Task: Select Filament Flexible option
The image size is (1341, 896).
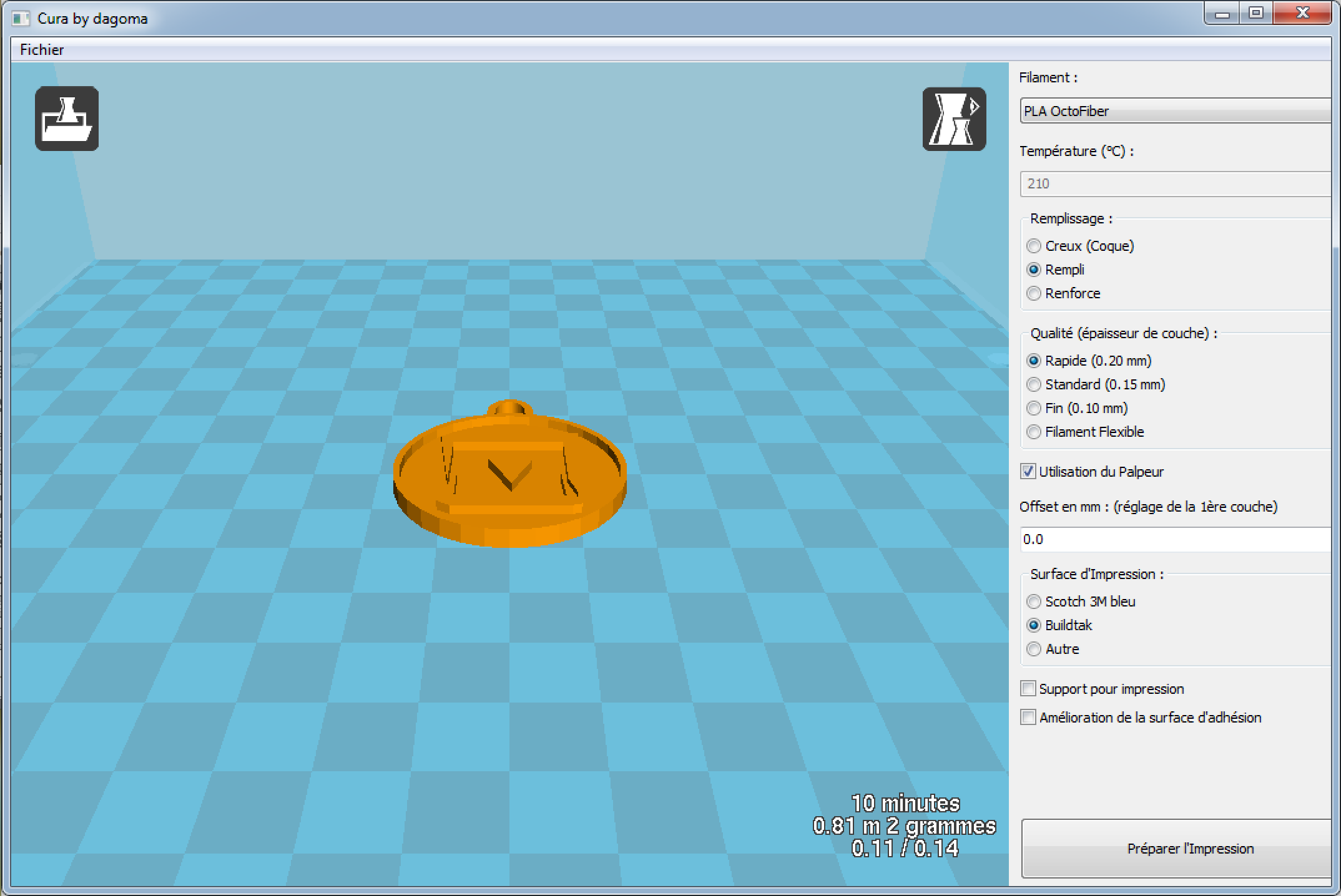Action: click(1034, 432)
